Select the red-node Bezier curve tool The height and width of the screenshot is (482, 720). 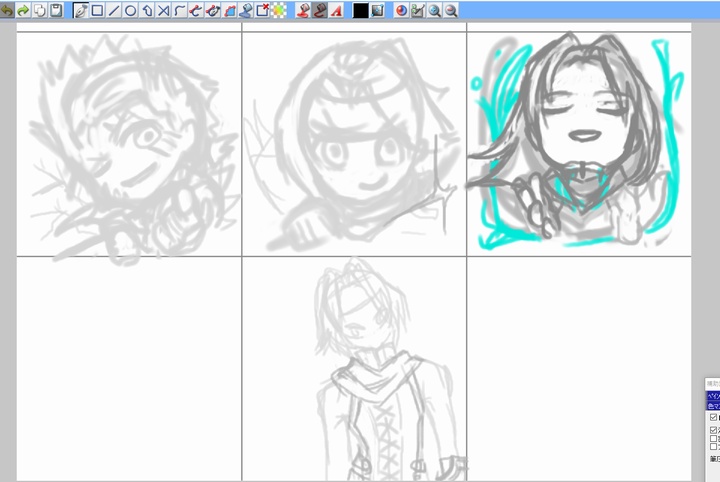(196, 10)
